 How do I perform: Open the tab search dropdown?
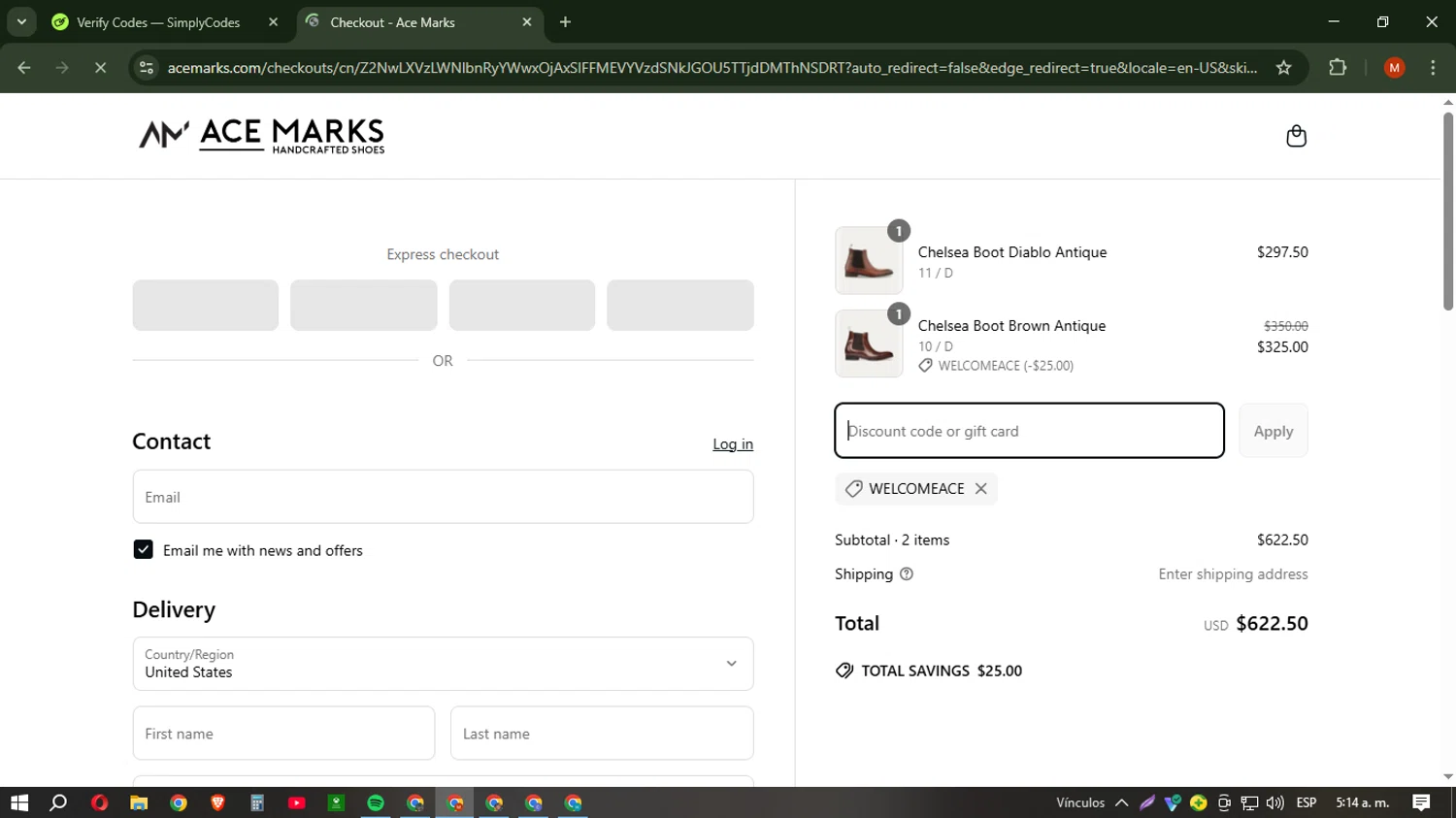(21, 22)
